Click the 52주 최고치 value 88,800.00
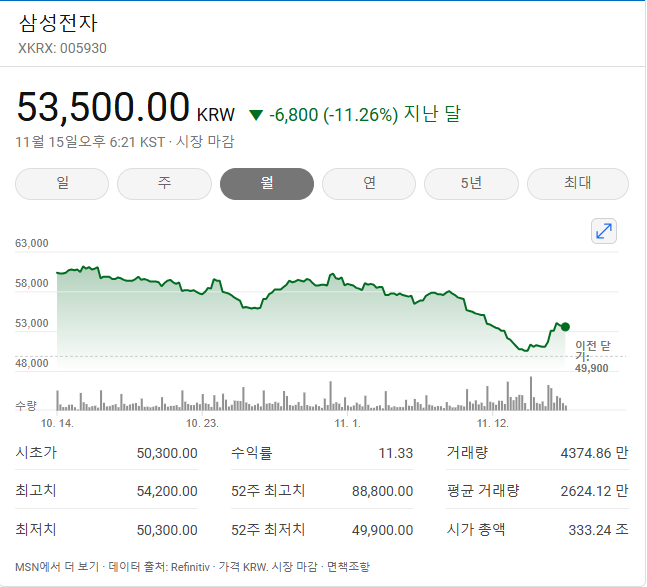This screenshot has width=647, height=587. (x=383, y=491)
